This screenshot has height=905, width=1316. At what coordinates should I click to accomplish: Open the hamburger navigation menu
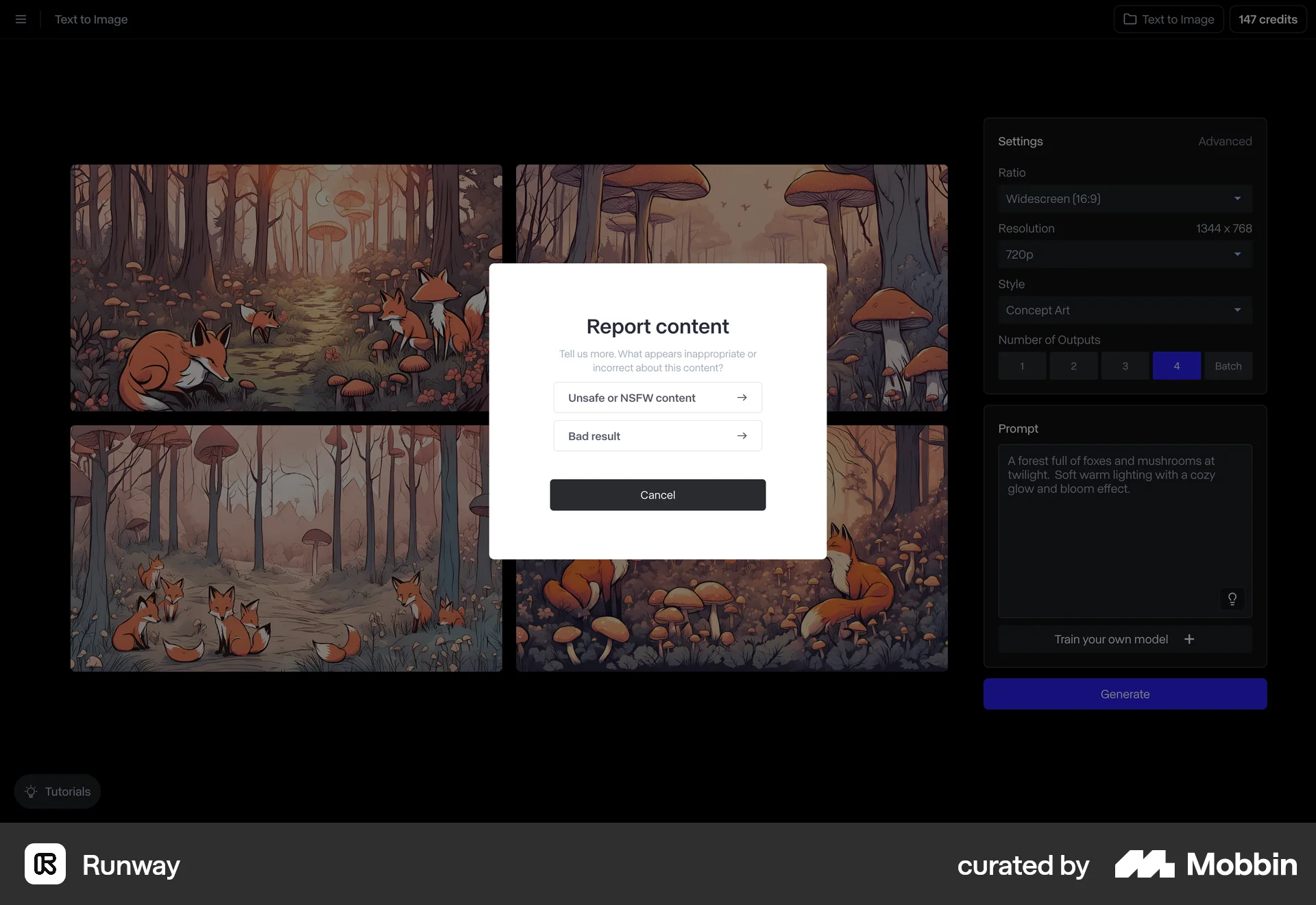point(21,19)
